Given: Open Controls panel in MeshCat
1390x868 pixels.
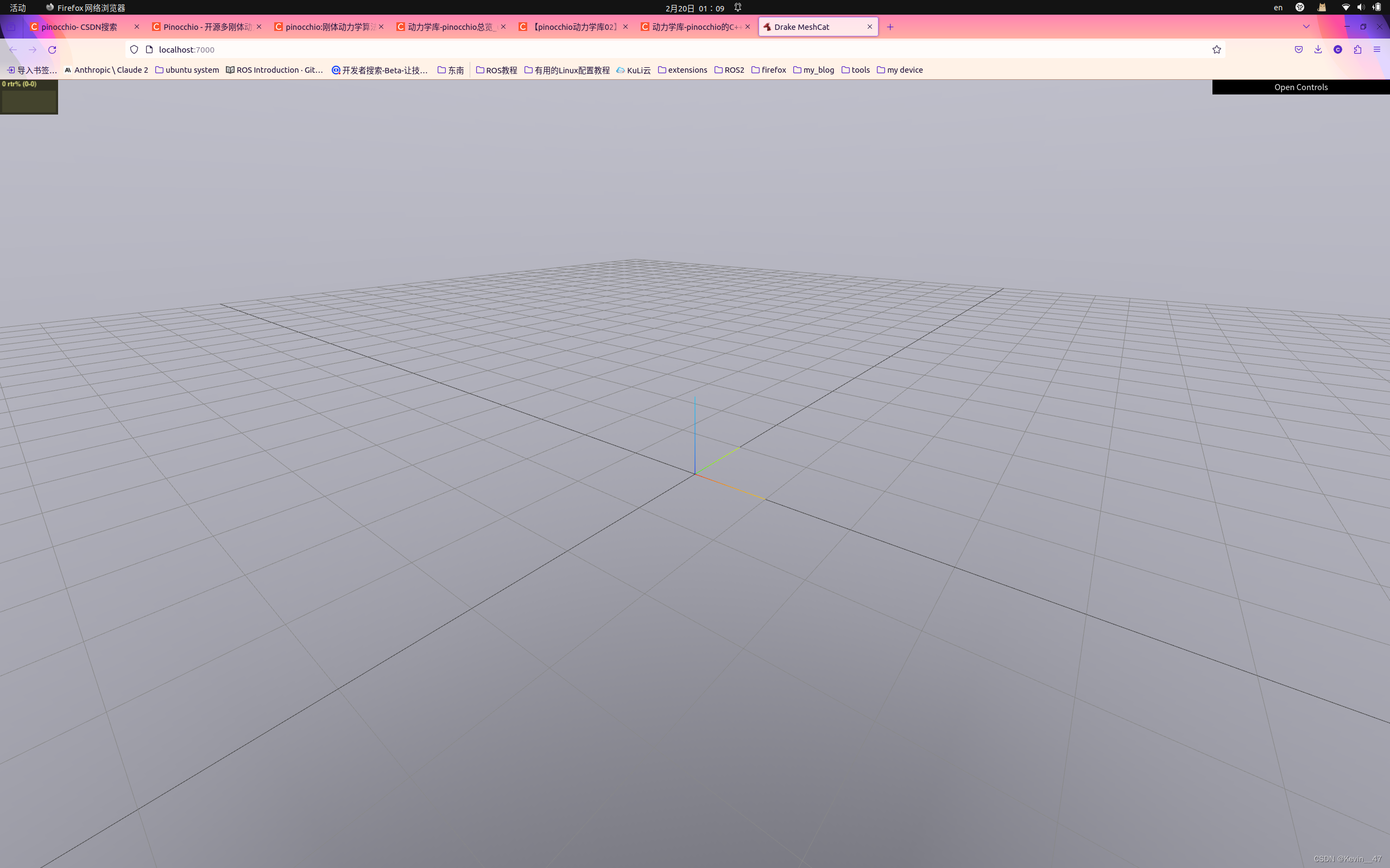Looking at the screenshot, I should click(1300, 87).
